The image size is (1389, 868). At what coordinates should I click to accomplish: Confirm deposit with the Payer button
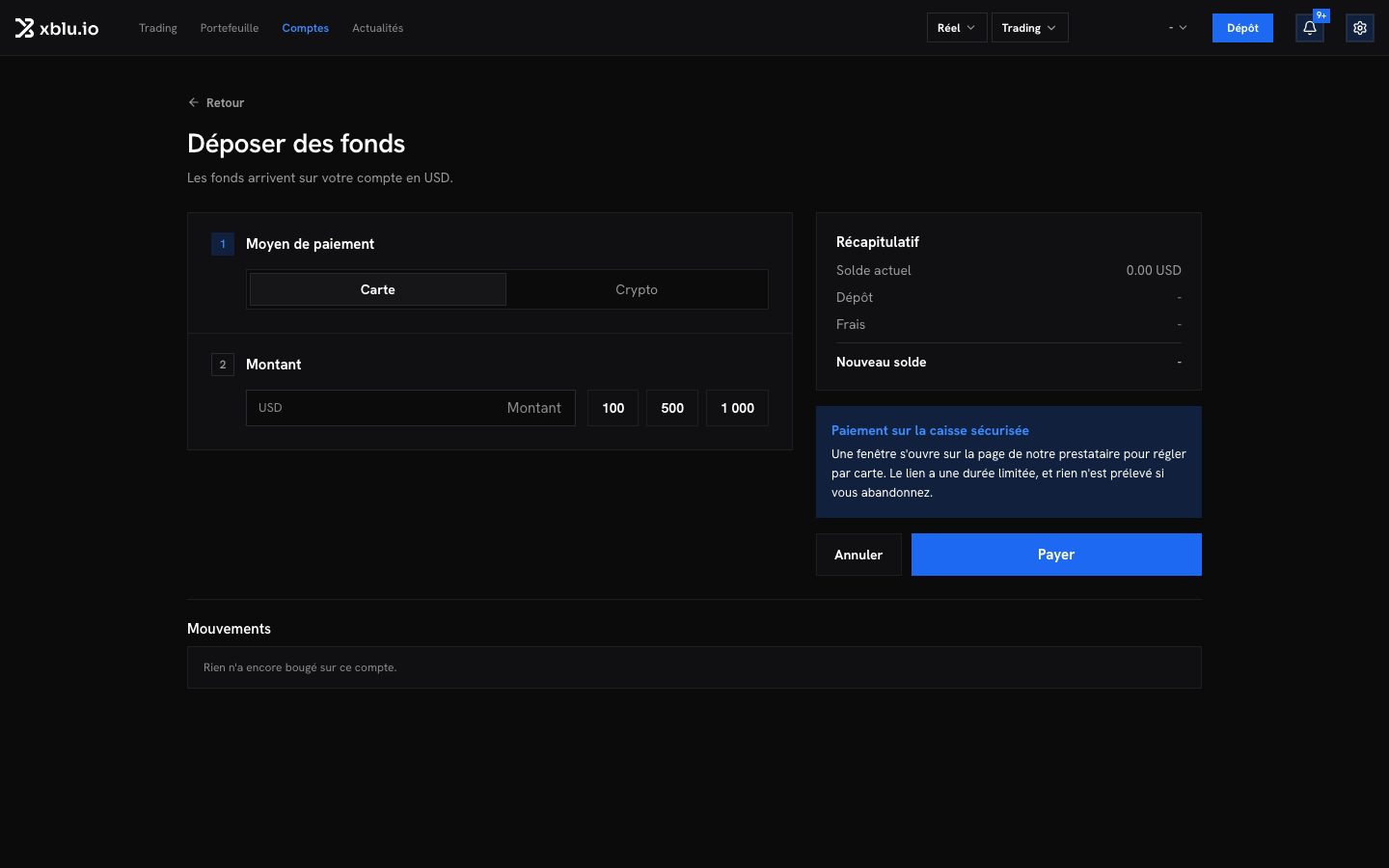[x=1056, y=555]
